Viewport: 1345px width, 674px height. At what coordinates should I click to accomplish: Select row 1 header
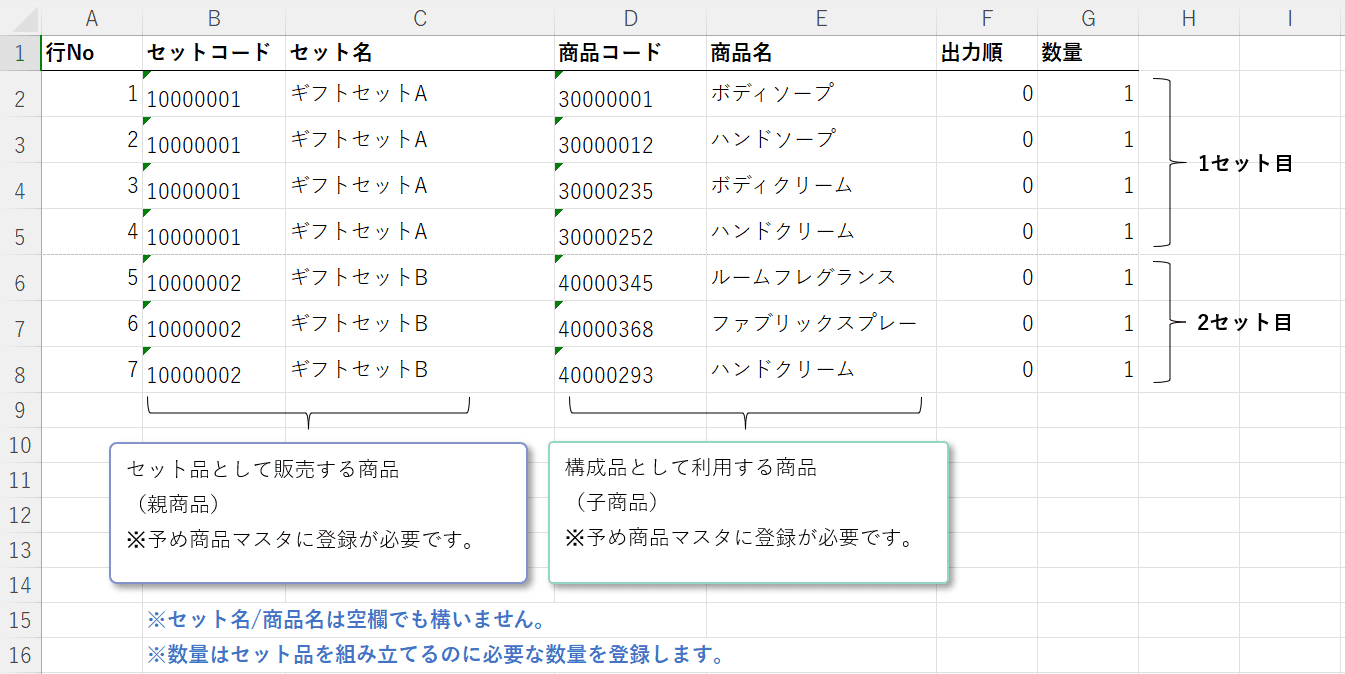point(20,53)
